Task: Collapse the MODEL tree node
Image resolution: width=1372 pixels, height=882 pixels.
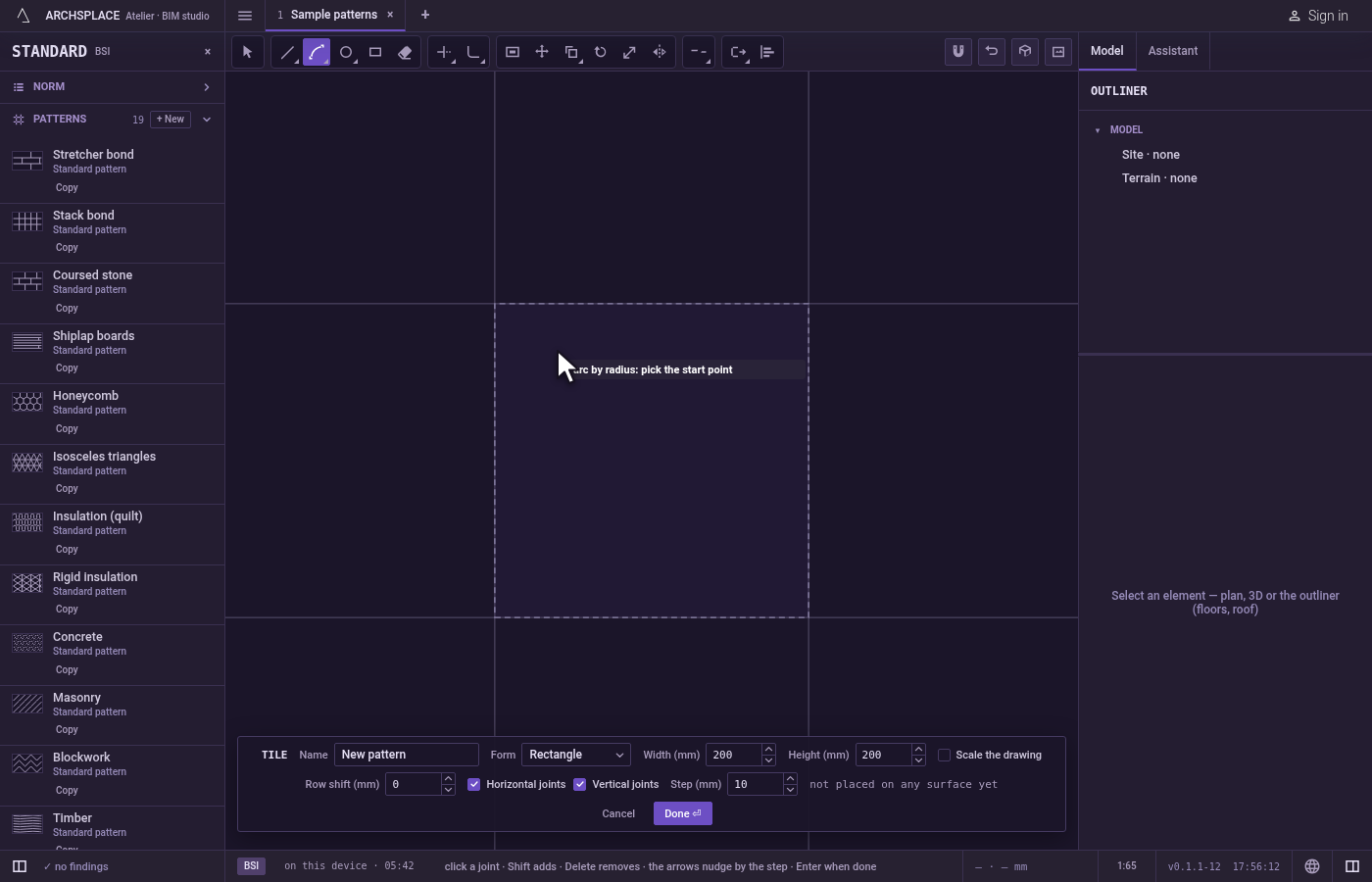Action: 1098,130
